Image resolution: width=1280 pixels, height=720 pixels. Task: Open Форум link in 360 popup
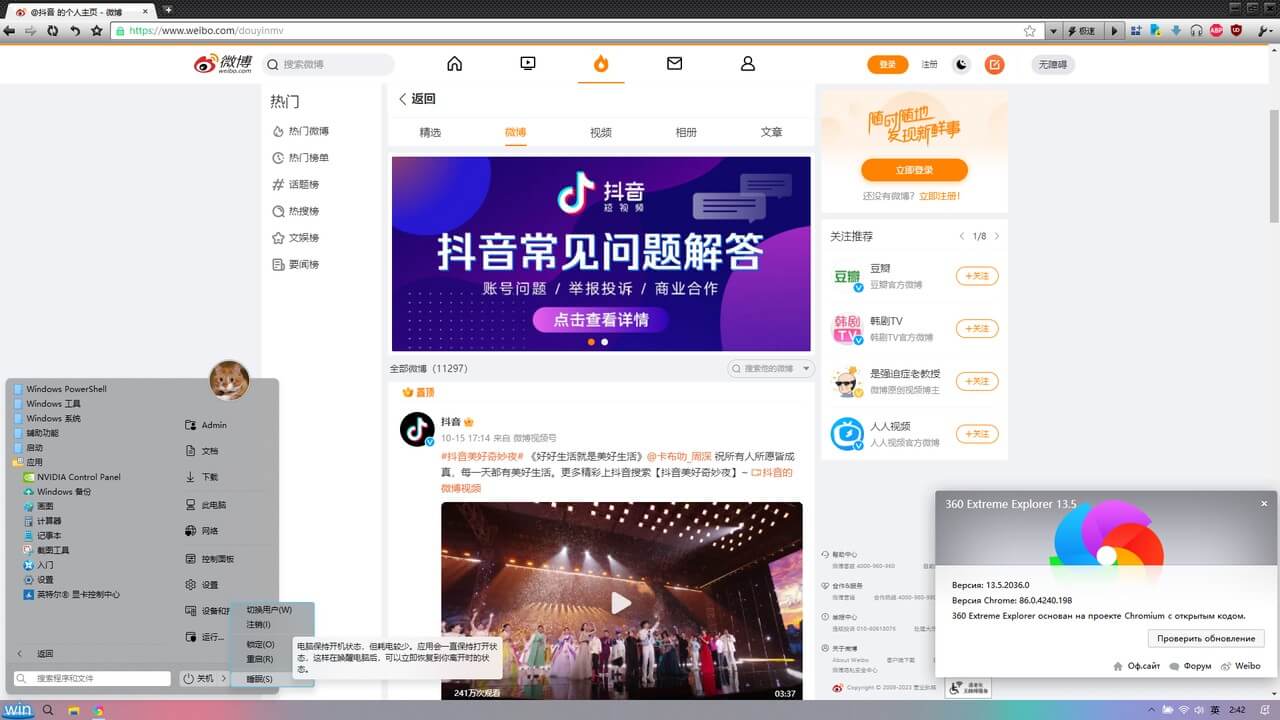tap(1189, 666)
